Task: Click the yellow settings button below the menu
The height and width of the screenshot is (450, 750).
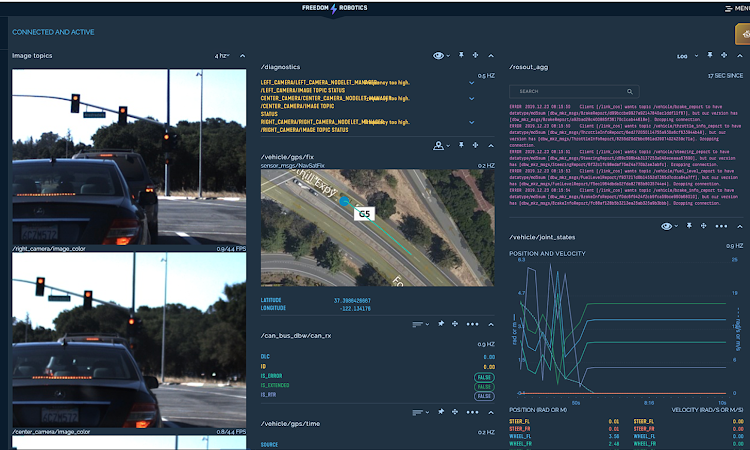Action: coord(743,34)
